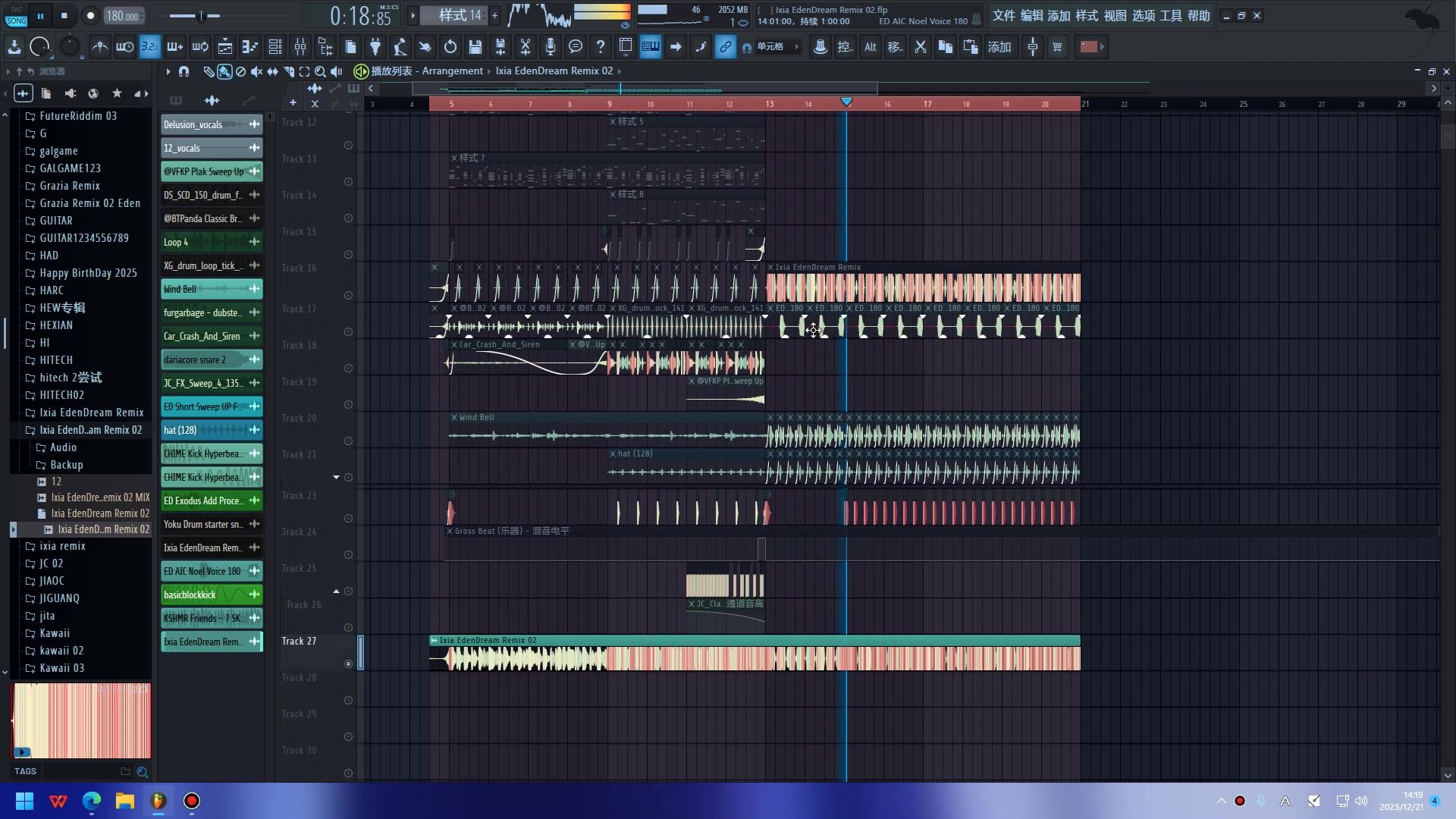
Task: Mute Track 16 with its circle toggle
Action: (348, 296)
